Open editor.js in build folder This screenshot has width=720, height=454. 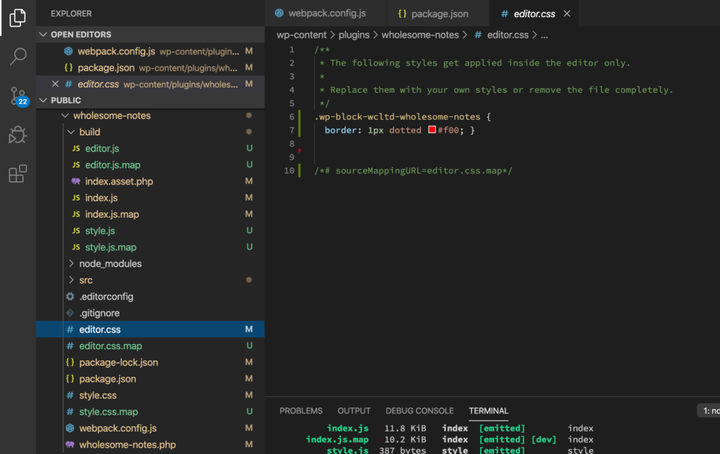pyautogui.click(x=150, y=148)
